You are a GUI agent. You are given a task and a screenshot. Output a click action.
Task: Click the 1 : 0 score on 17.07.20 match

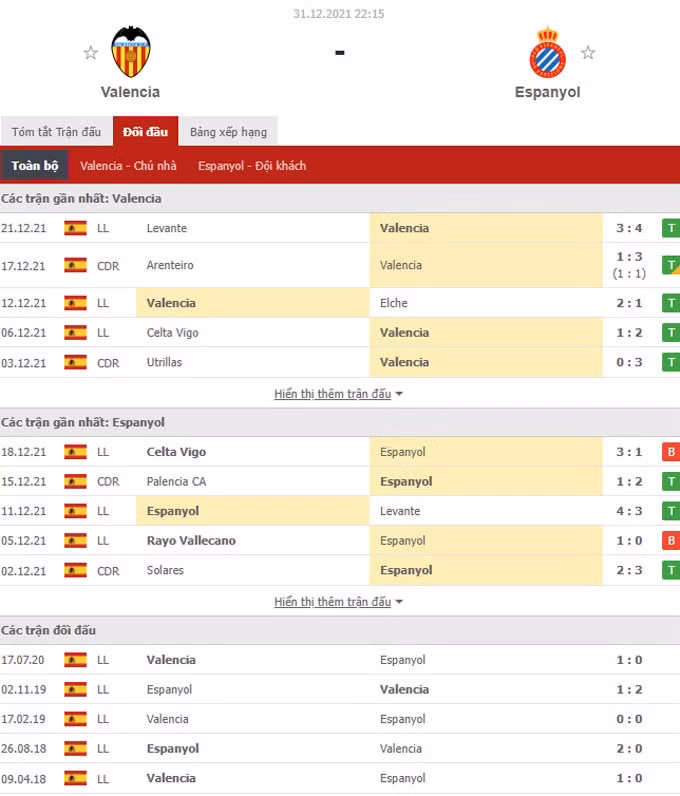629,660
